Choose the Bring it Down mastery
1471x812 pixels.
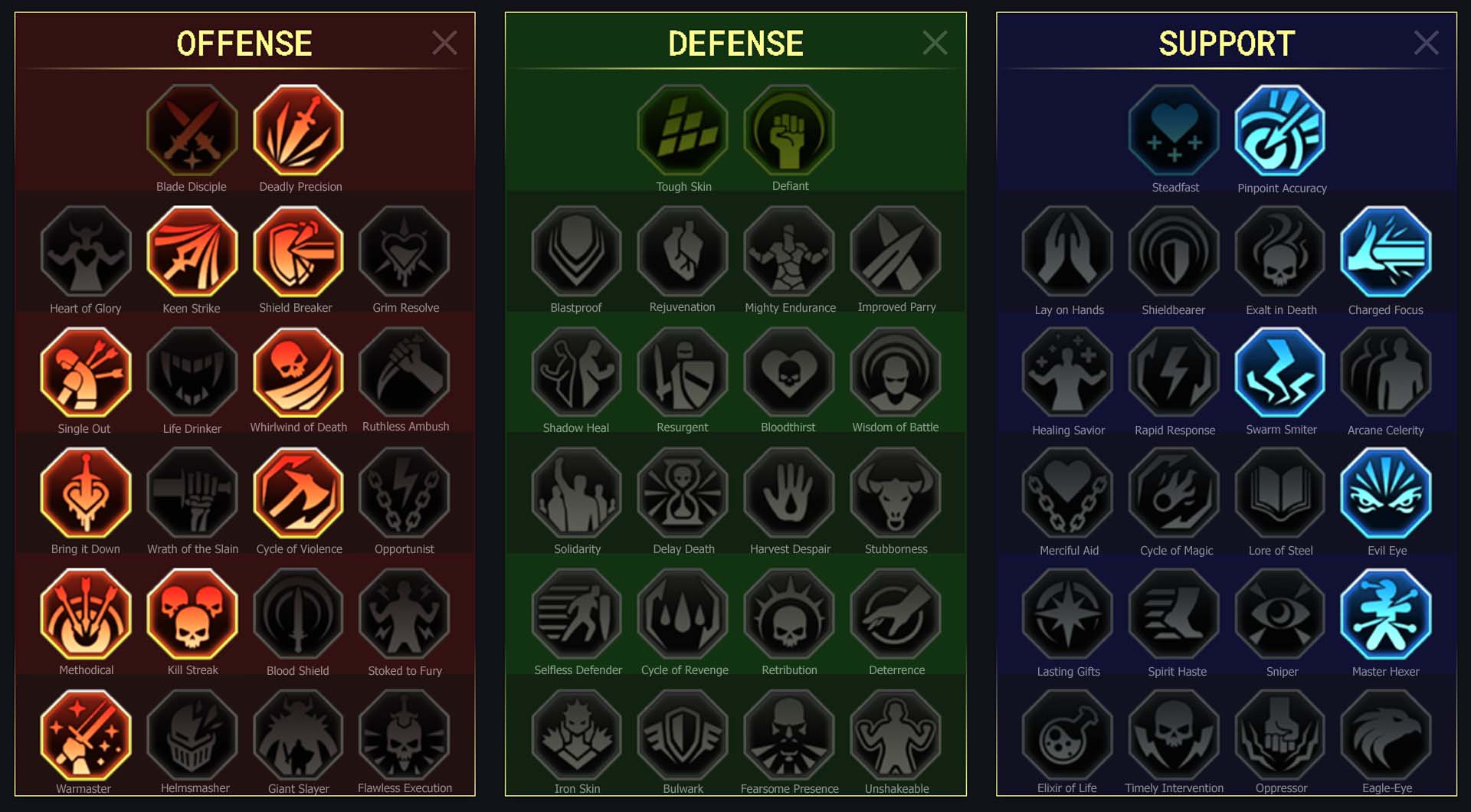coord(86,493)
